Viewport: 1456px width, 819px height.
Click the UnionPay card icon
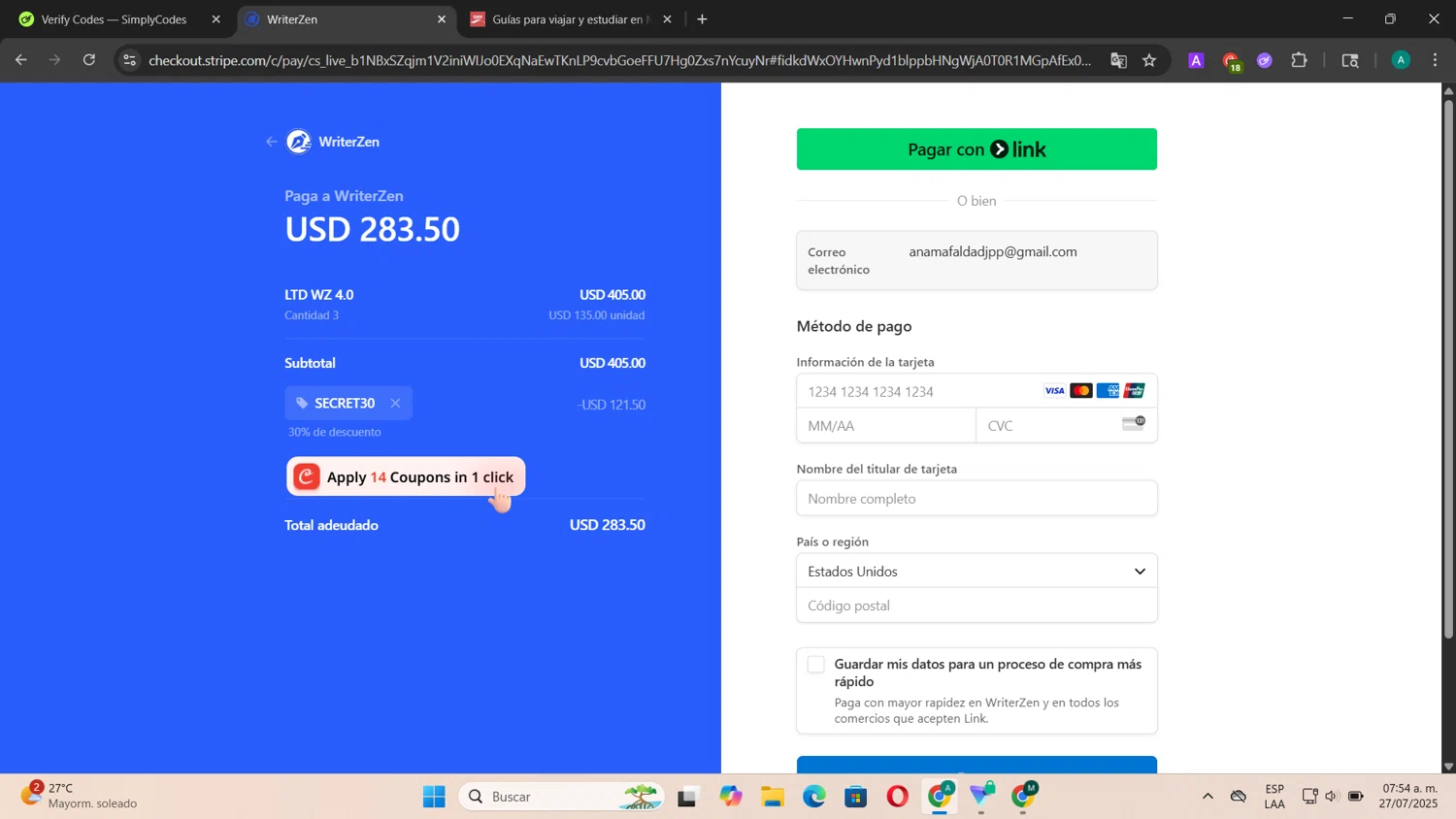[1134, 391]
